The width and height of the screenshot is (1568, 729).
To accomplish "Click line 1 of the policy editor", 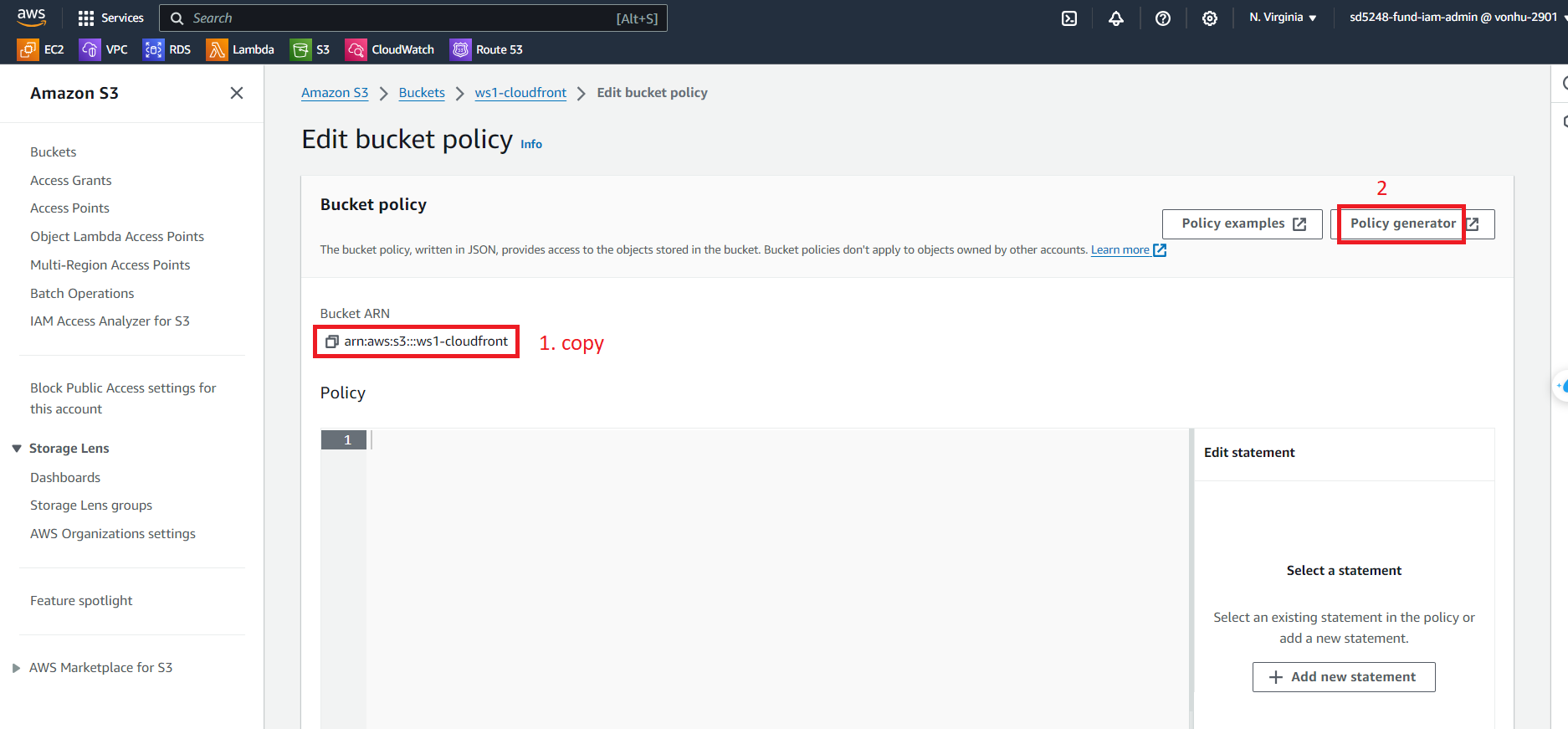I will point(753,440).
